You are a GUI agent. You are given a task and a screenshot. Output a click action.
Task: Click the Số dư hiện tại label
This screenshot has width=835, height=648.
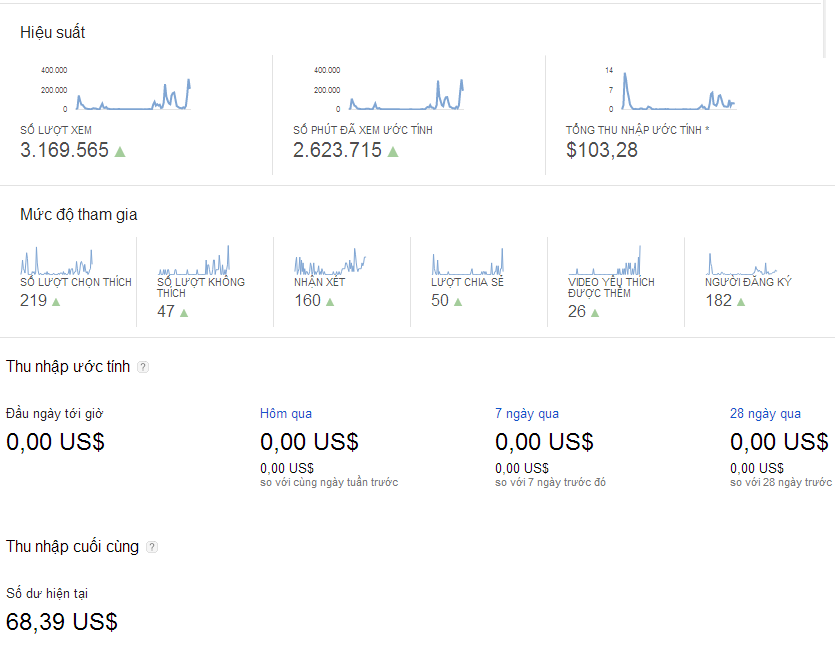(x=47, y=594)
